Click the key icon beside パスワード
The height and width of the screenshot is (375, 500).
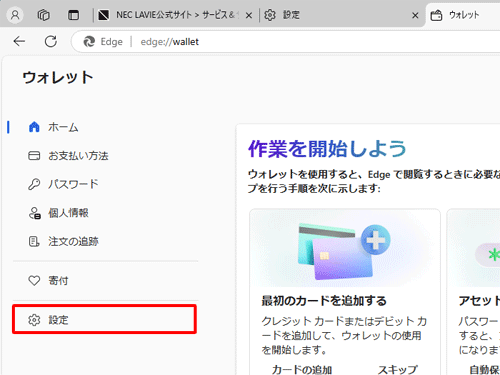pyautogui.click(x=34, y=184)
